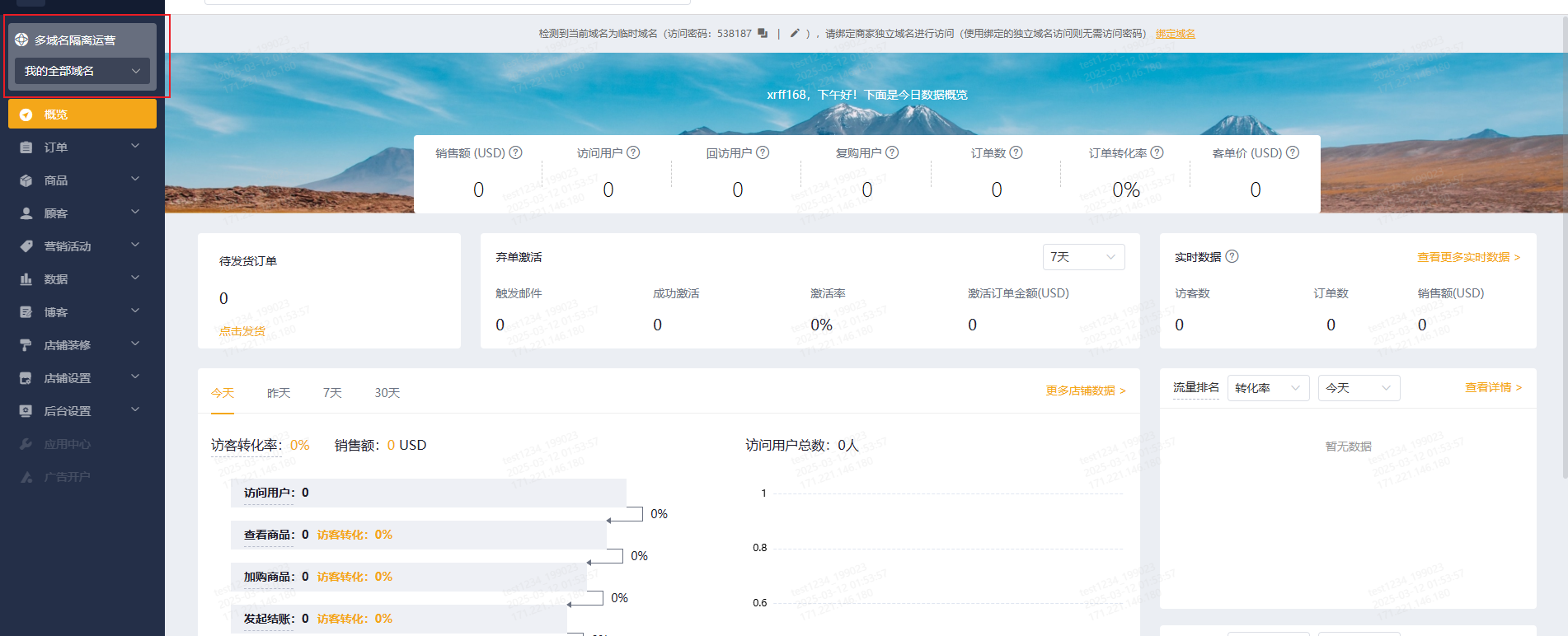Click the 数据 bar chart icon
This screenshot has height=636, width=1568.
(x=26, y=279)
